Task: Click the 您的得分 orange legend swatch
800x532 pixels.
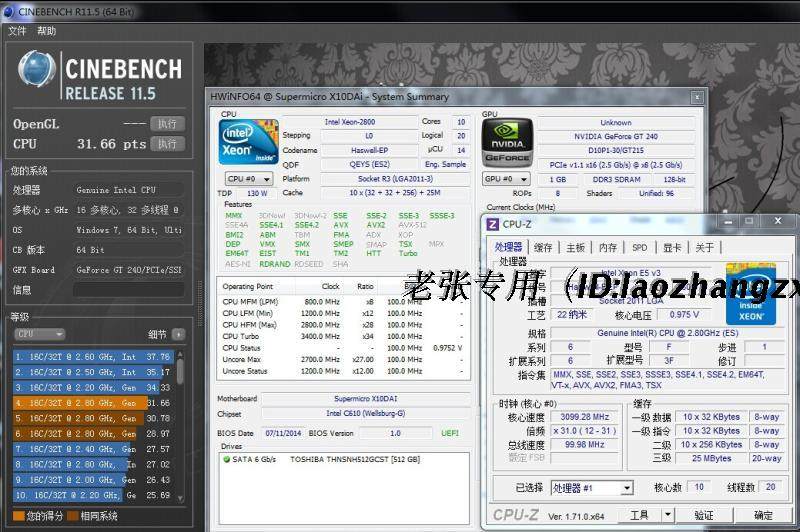Action: pyautogui.click(x=19, y=516)
